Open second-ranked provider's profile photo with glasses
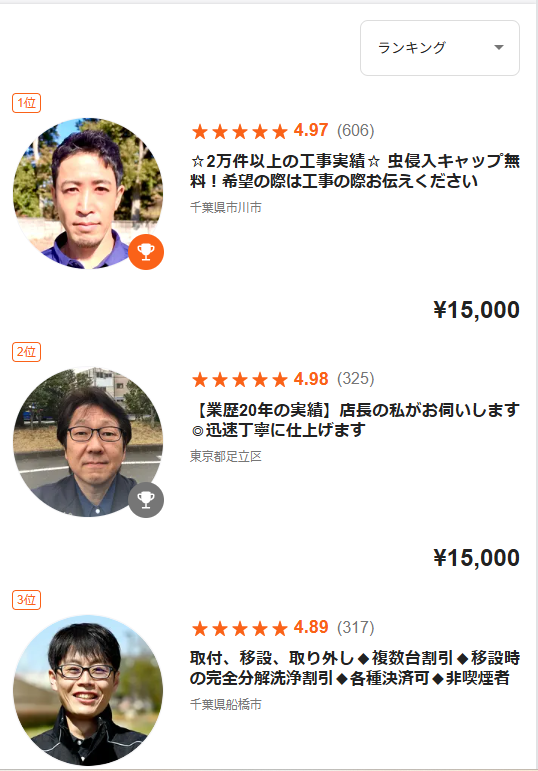 click(88, 442)
